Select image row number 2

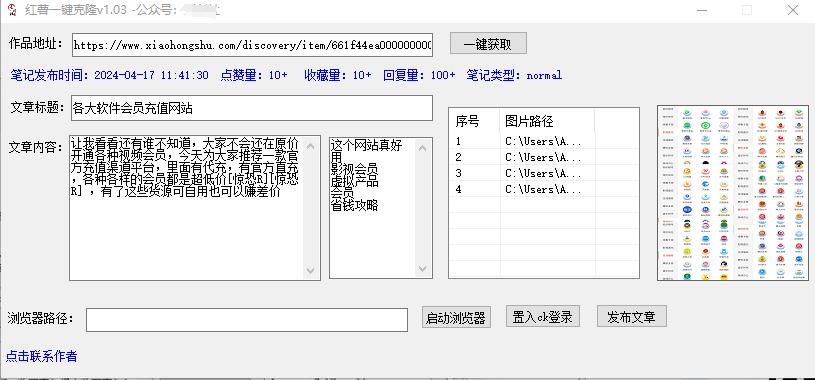[x=544, y=157]
